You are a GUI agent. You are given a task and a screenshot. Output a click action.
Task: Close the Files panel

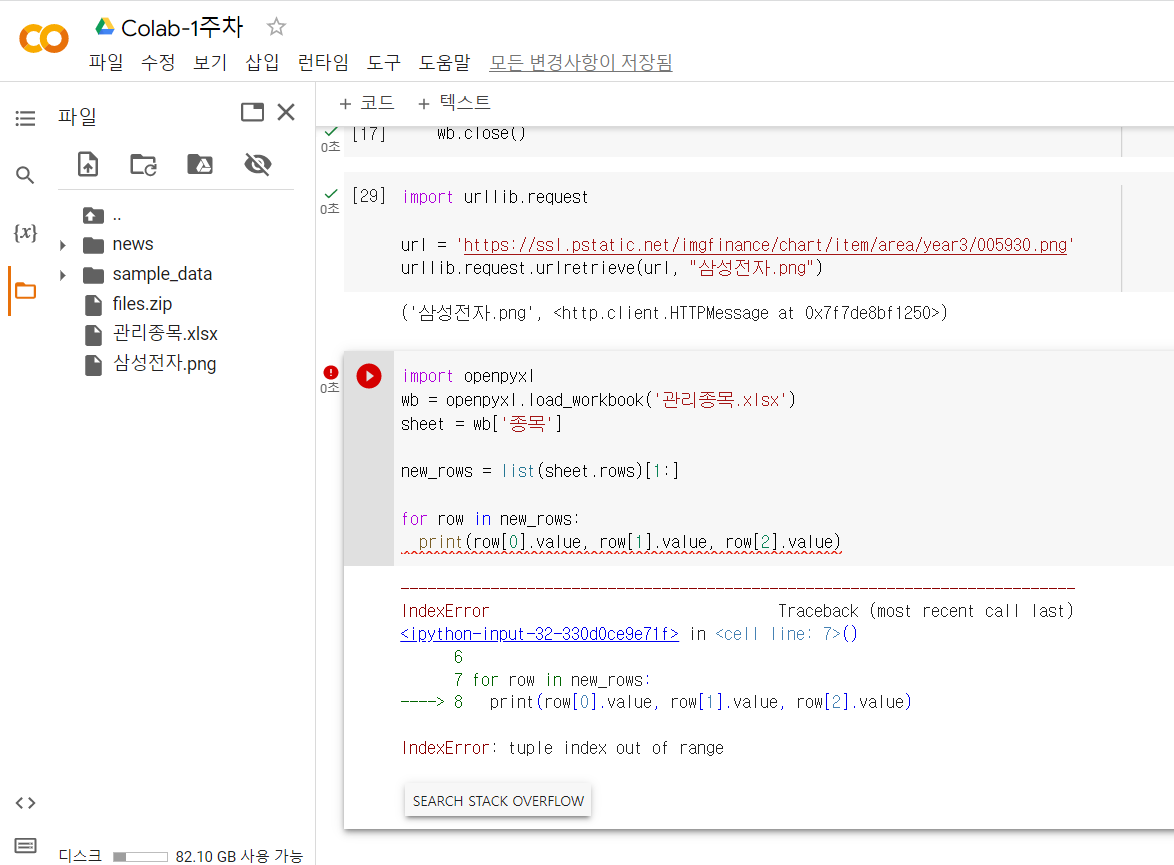(286, 112)
